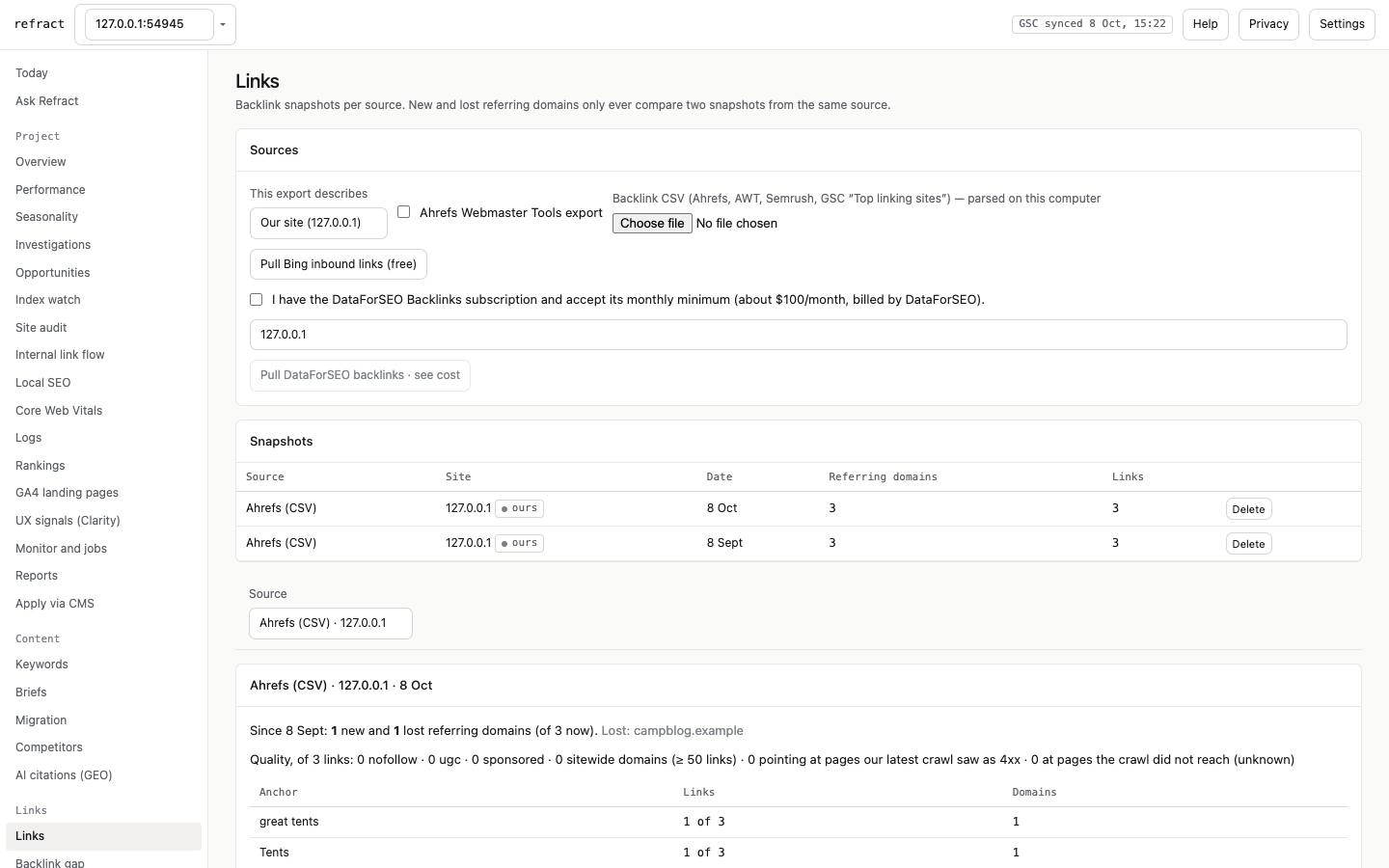Screen dimensions: 1389x868
Task: Click the GSC synced 8 Oct, 15:22 status
Action: pyautogui.click(x=1092, y=24)
